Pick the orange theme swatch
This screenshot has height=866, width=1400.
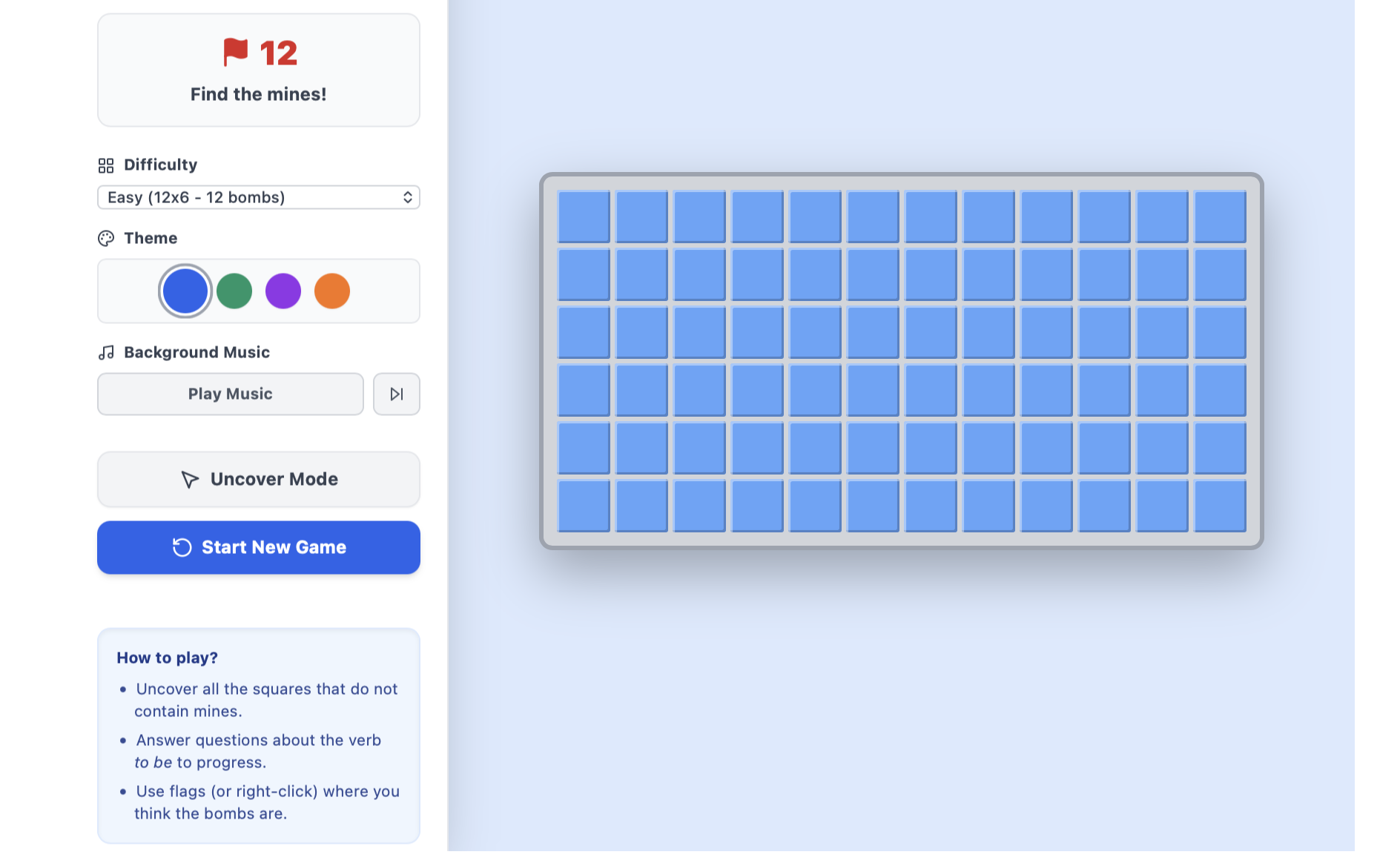332,291
